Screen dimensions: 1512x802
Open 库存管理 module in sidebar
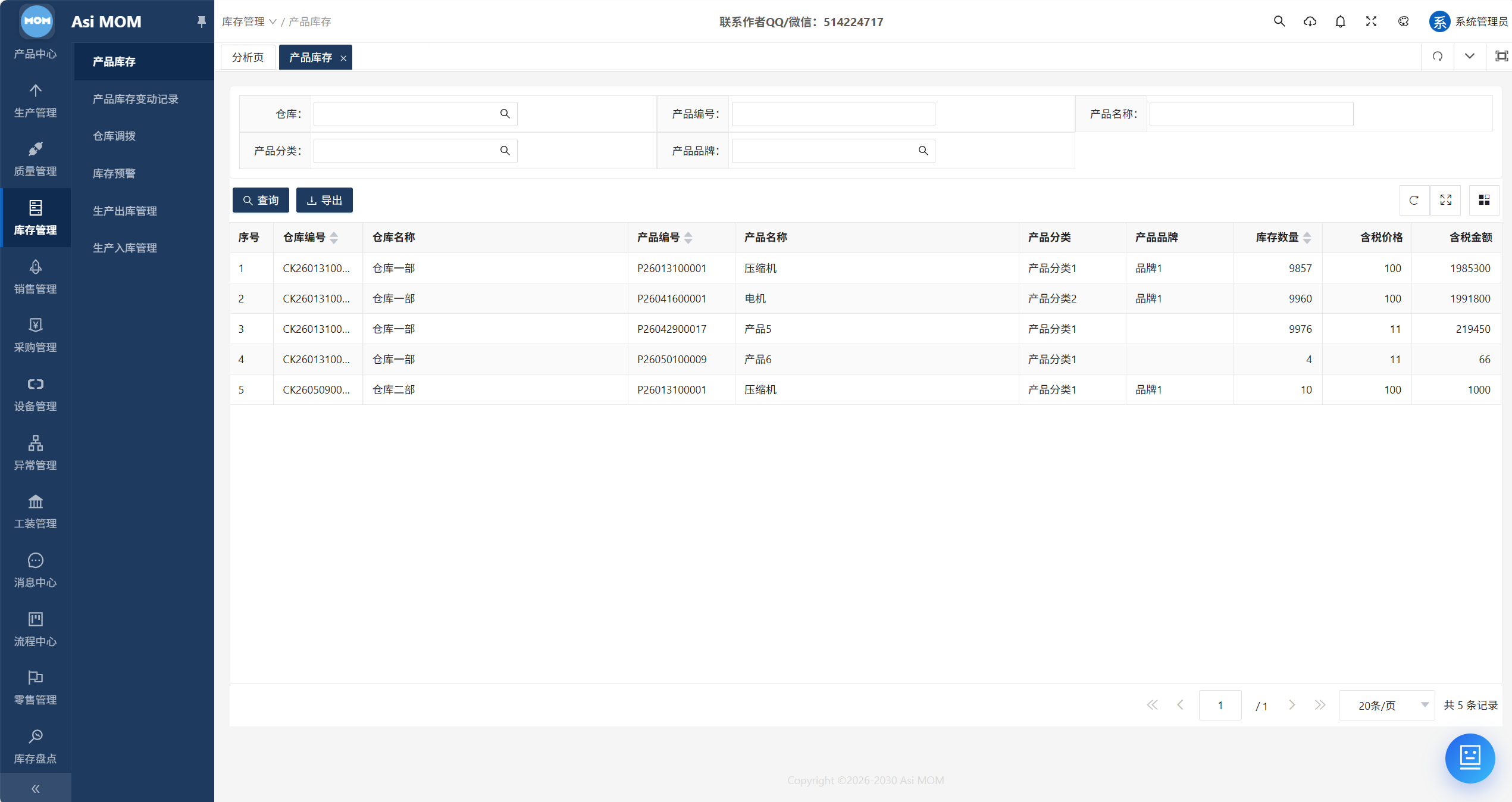pos(35,218)
